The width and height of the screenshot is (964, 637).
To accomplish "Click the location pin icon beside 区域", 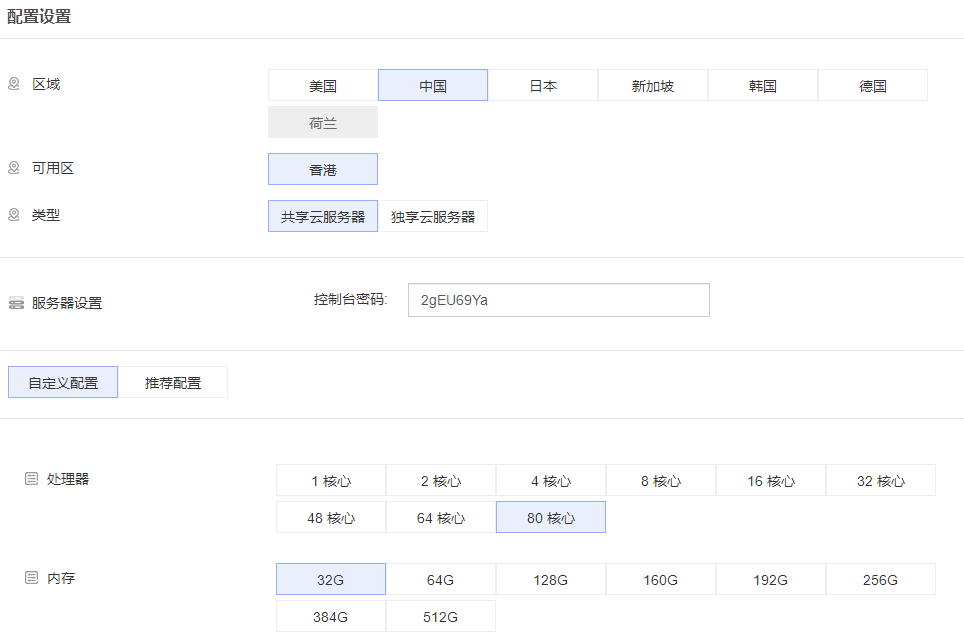I will pos(14,84).
